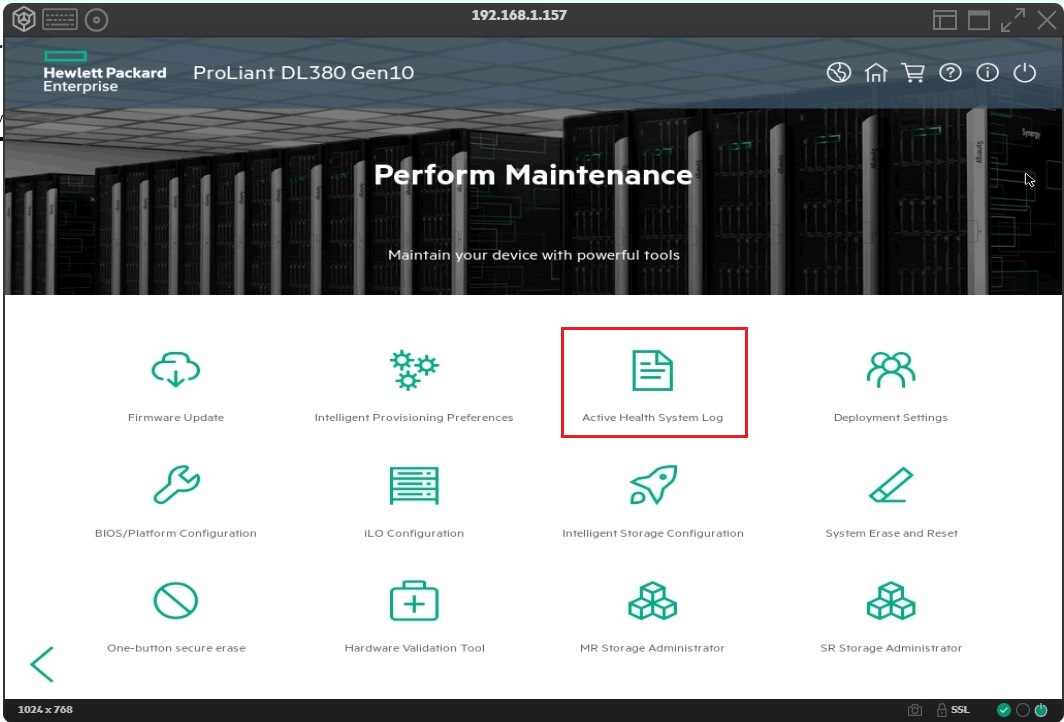Open One-button secure erase icon
This screenshot has width=1064, height=722.
(x=176, y=601)
